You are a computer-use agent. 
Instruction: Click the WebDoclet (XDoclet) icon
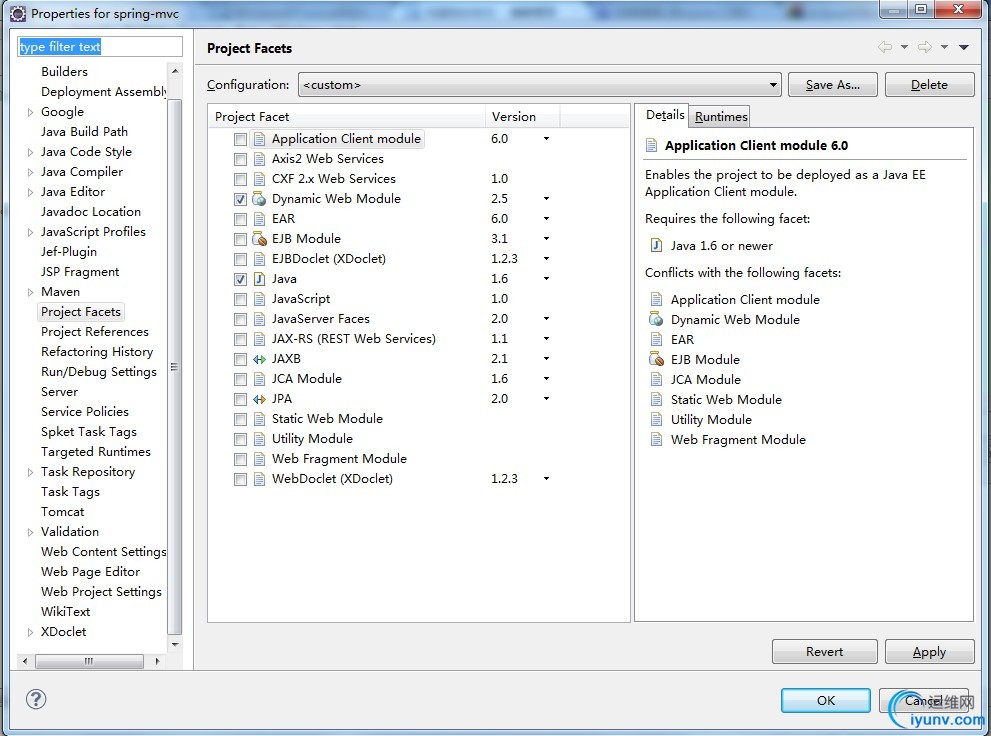(x=259, y=479)
